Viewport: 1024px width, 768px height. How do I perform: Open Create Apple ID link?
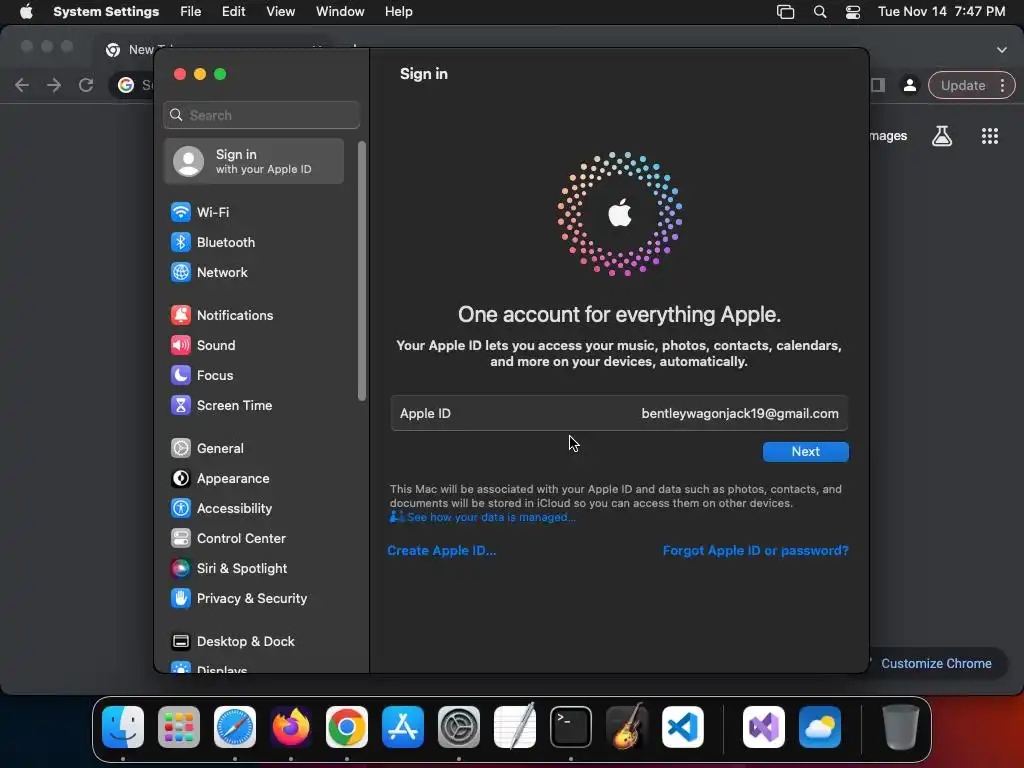(441, 551)
